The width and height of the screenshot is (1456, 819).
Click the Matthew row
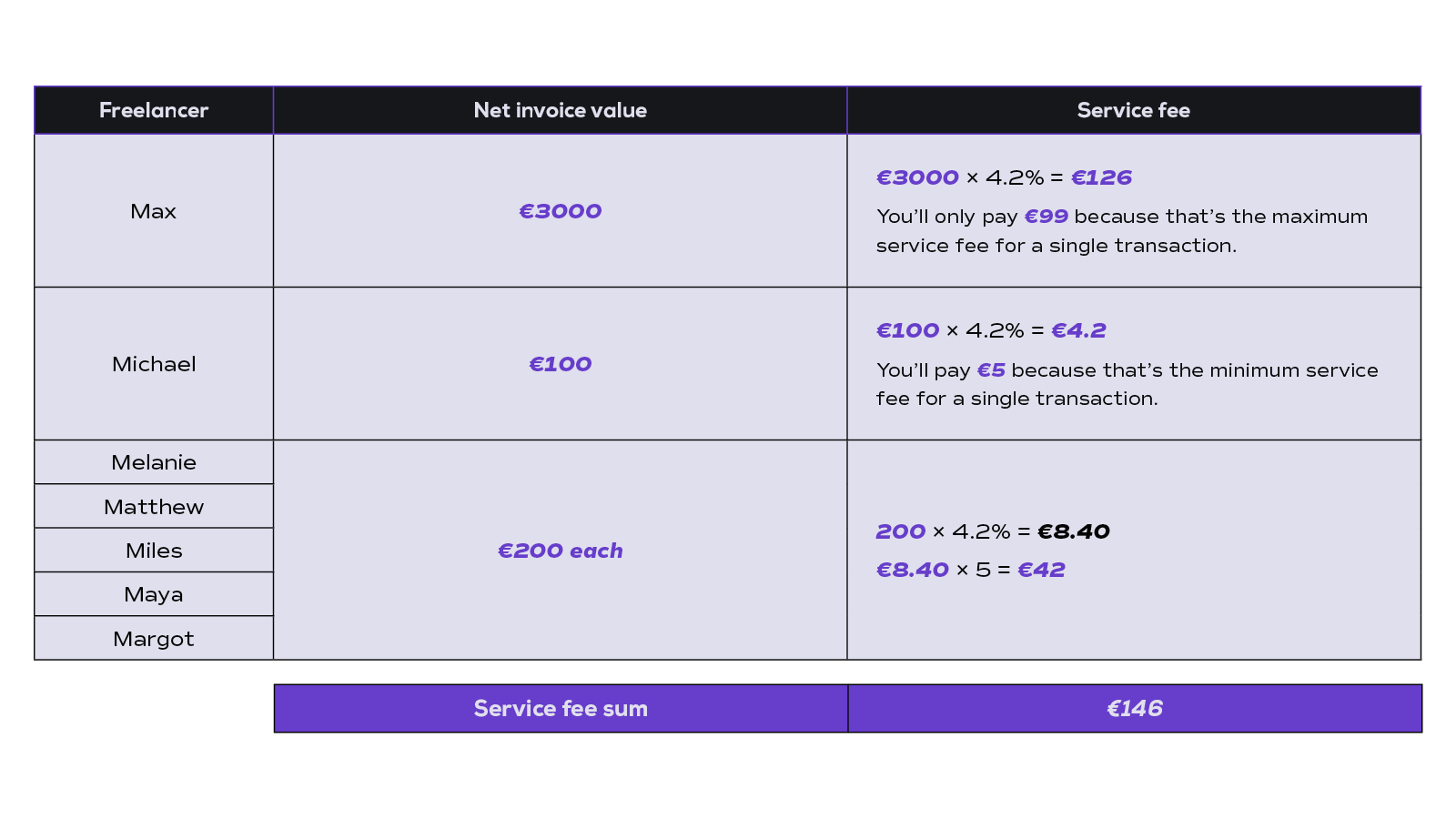[x=154, y=507]
